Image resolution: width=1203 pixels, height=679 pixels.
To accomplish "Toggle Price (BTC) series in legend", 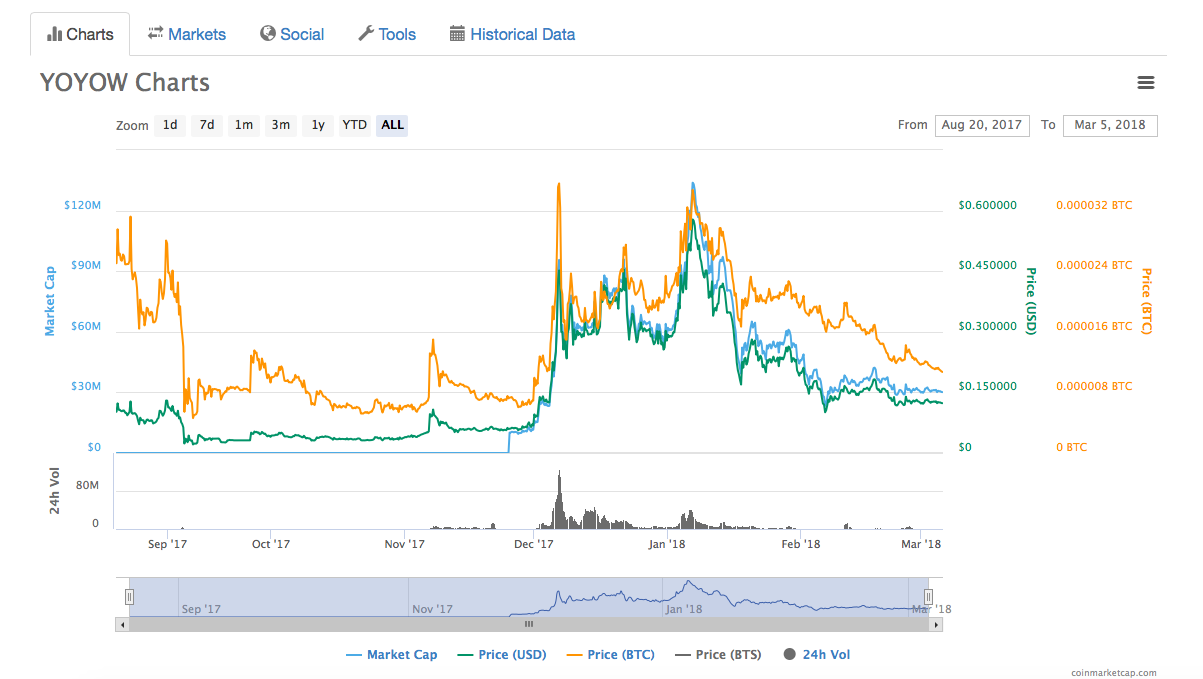I will [x=610, y=655].
